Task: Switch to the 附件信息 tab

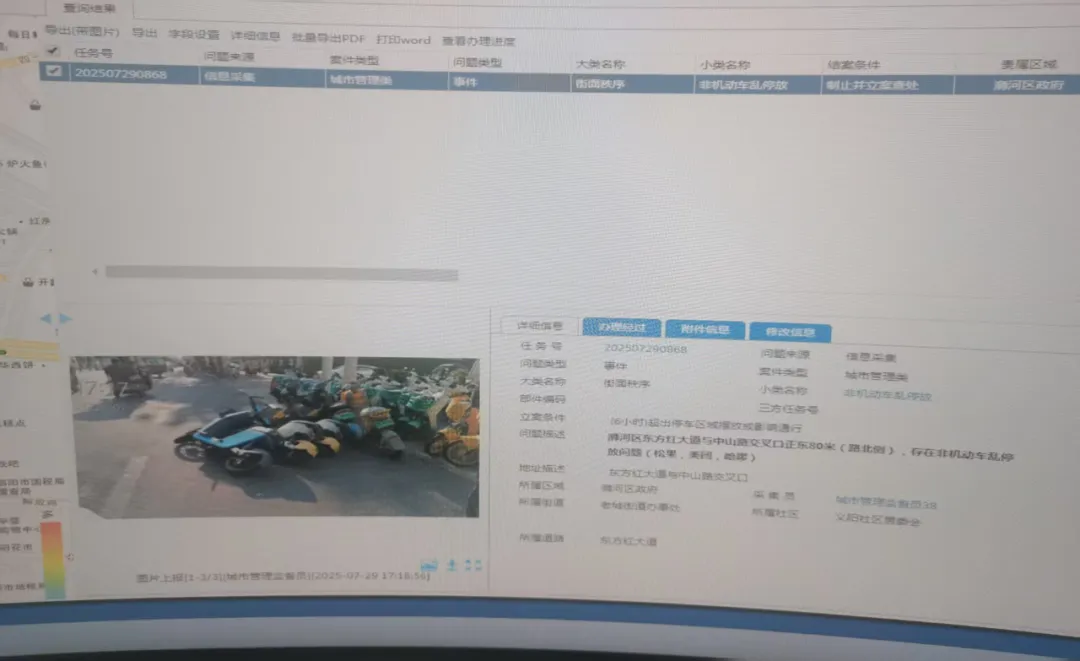Action: [705, 329]
